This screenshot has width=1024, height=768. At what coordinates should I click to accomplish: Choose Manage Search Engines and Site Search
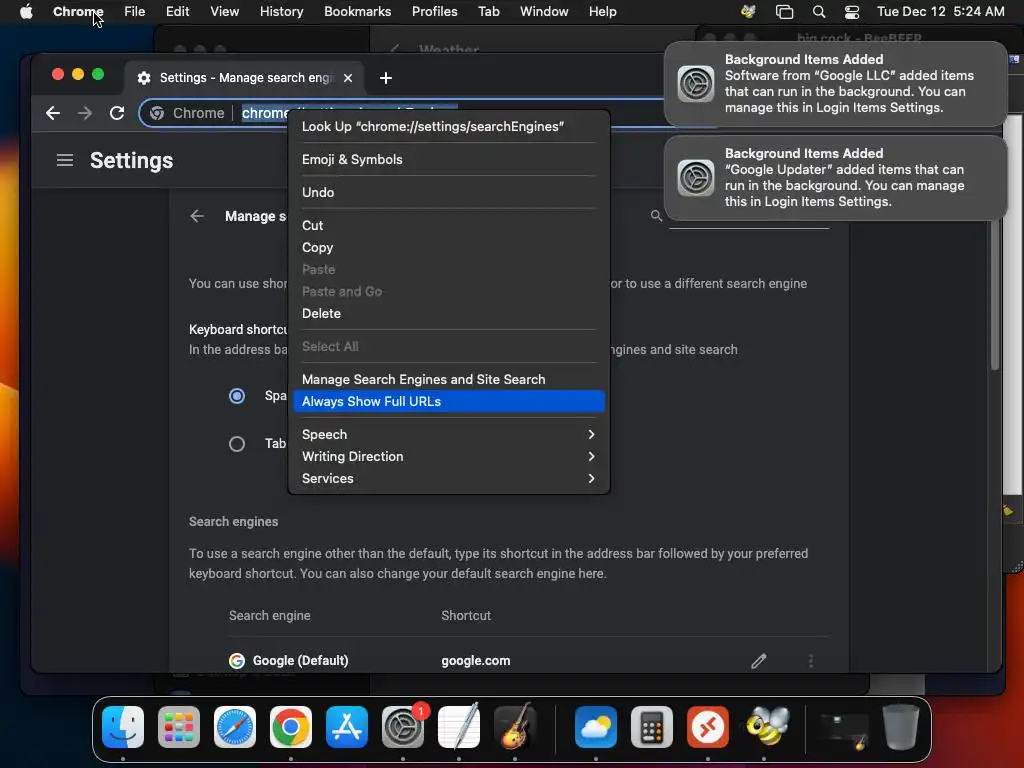click(x=449, y=379)
